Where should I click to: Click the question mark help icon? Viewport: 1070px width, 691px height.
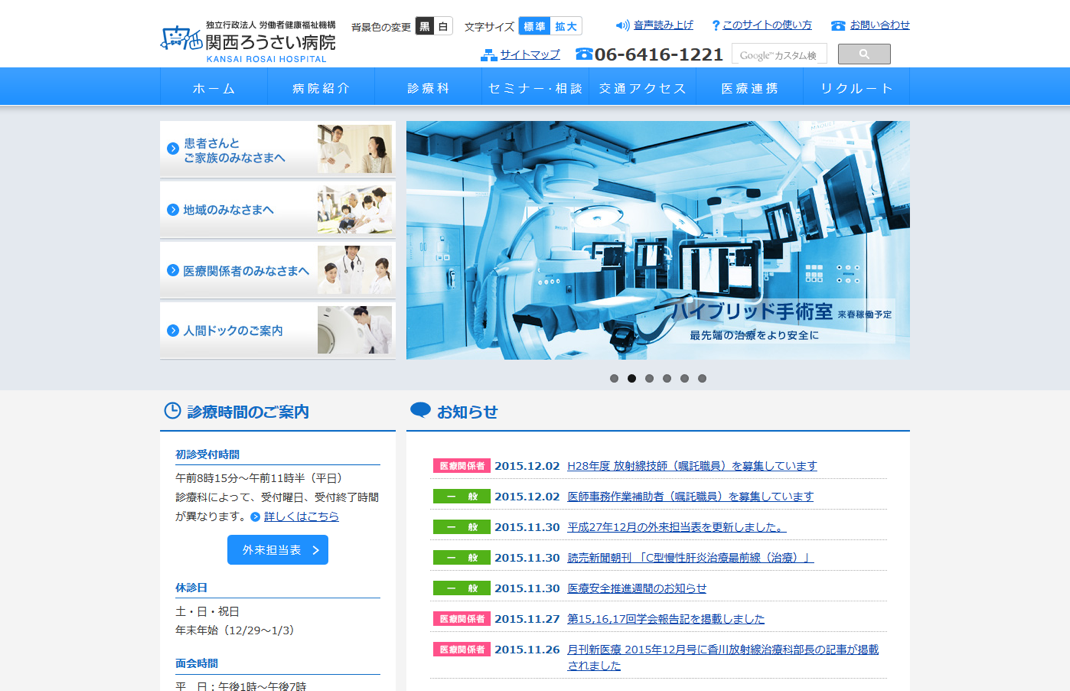click(x=715, y=25)
